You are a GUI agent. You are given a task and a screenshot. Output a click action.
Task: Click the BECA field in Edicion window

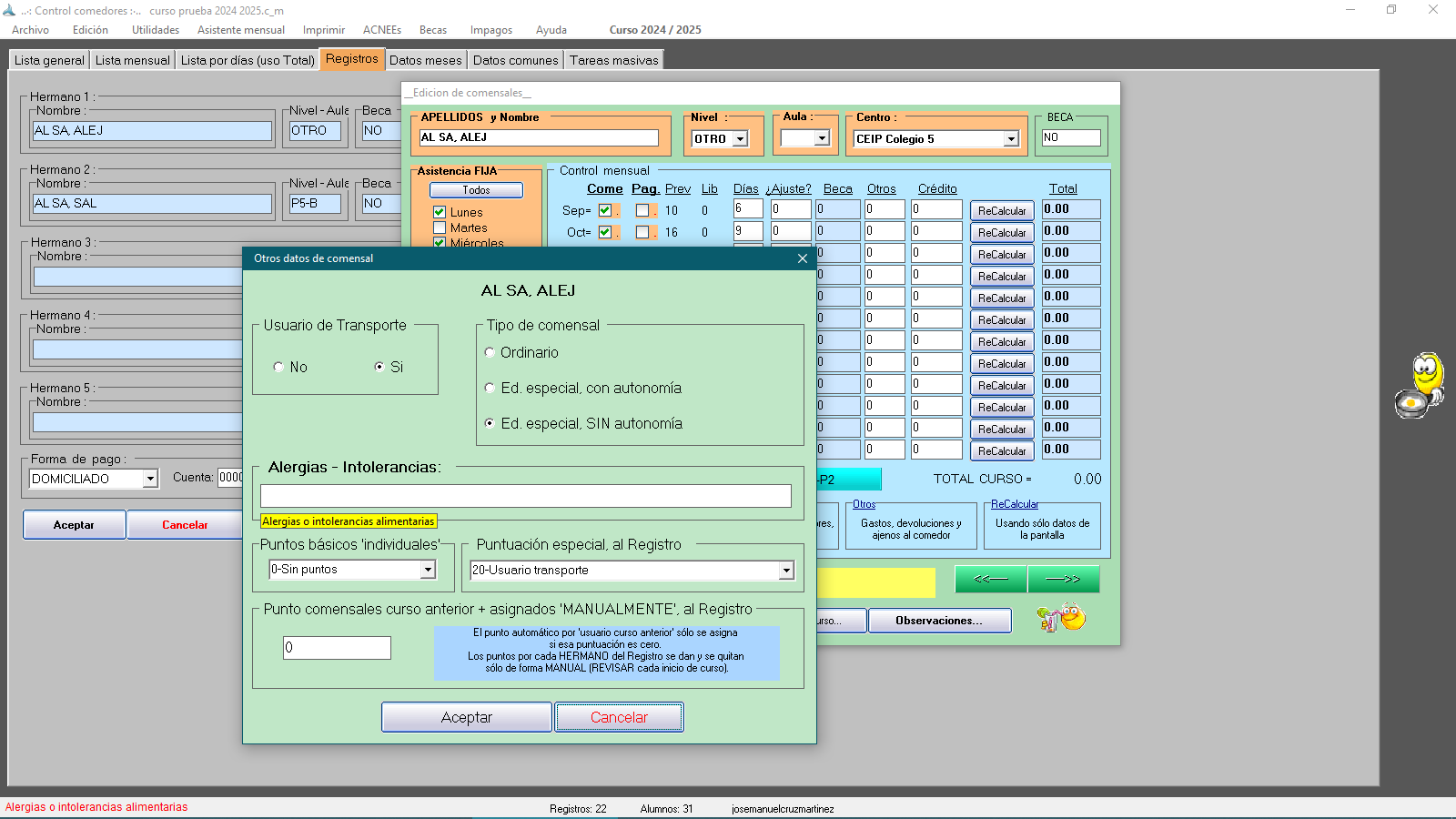click(x=1071, y=137)
